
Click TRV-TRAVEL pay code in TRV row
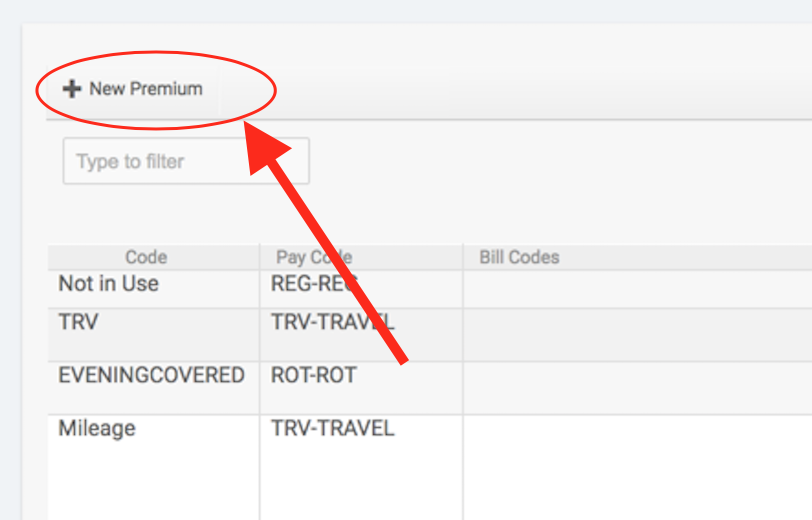click(x=333, y=323)
